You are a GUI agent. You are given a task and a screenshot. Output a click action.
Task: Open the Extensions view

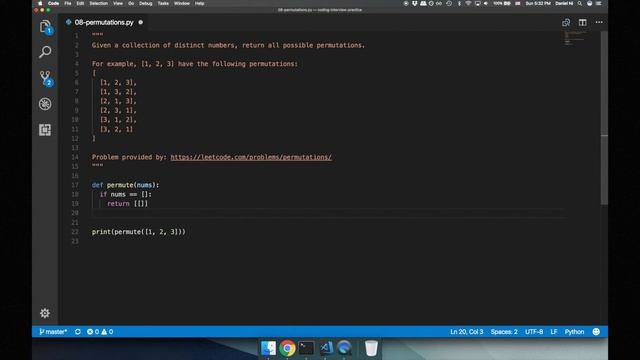45,130
